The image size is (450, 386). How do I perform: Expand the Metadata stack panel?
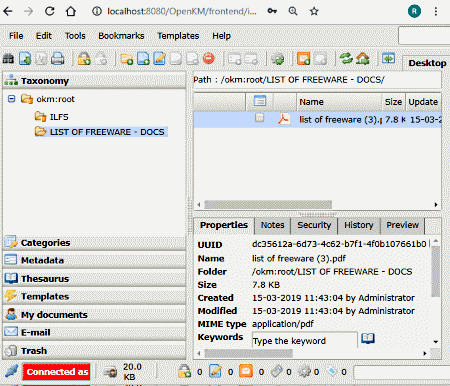click(94, 260)
